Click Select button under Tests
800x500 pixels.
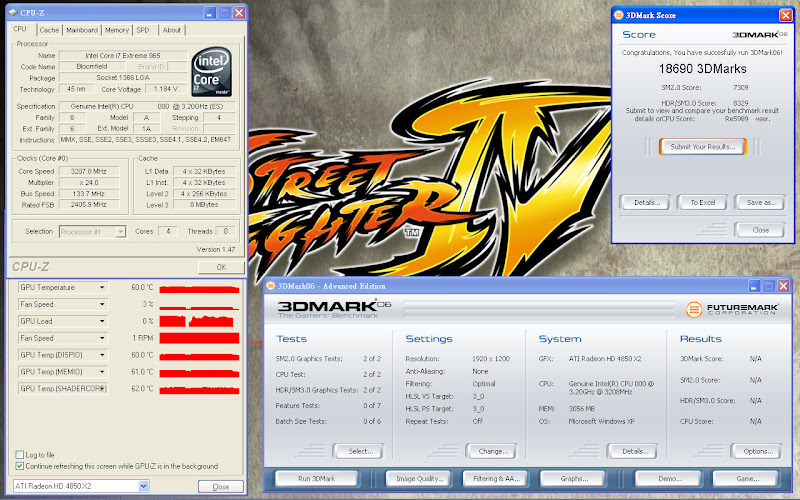coord(360,452)
